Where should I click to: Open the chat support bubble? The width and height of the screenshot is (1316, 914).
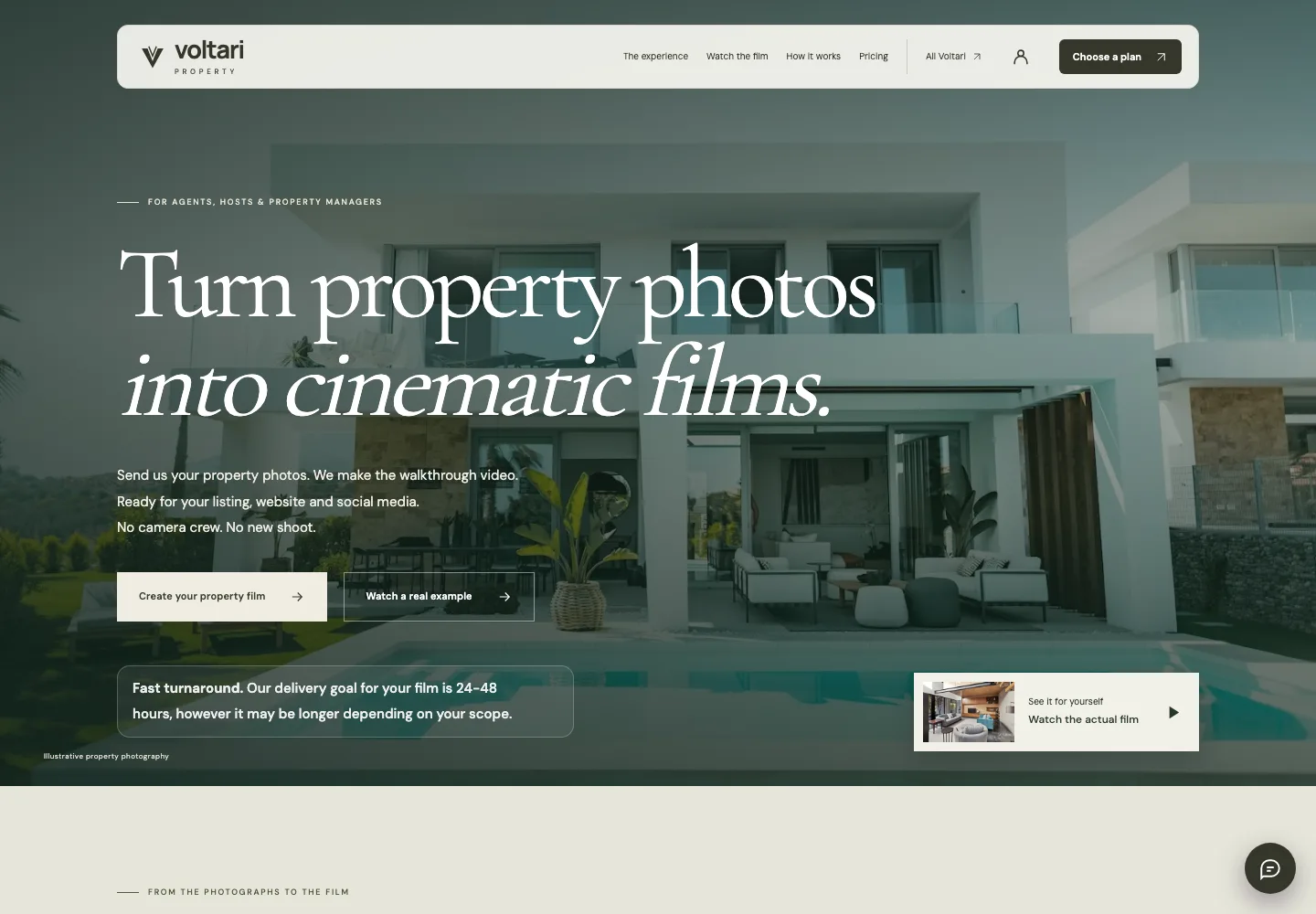pos(1270,868)
